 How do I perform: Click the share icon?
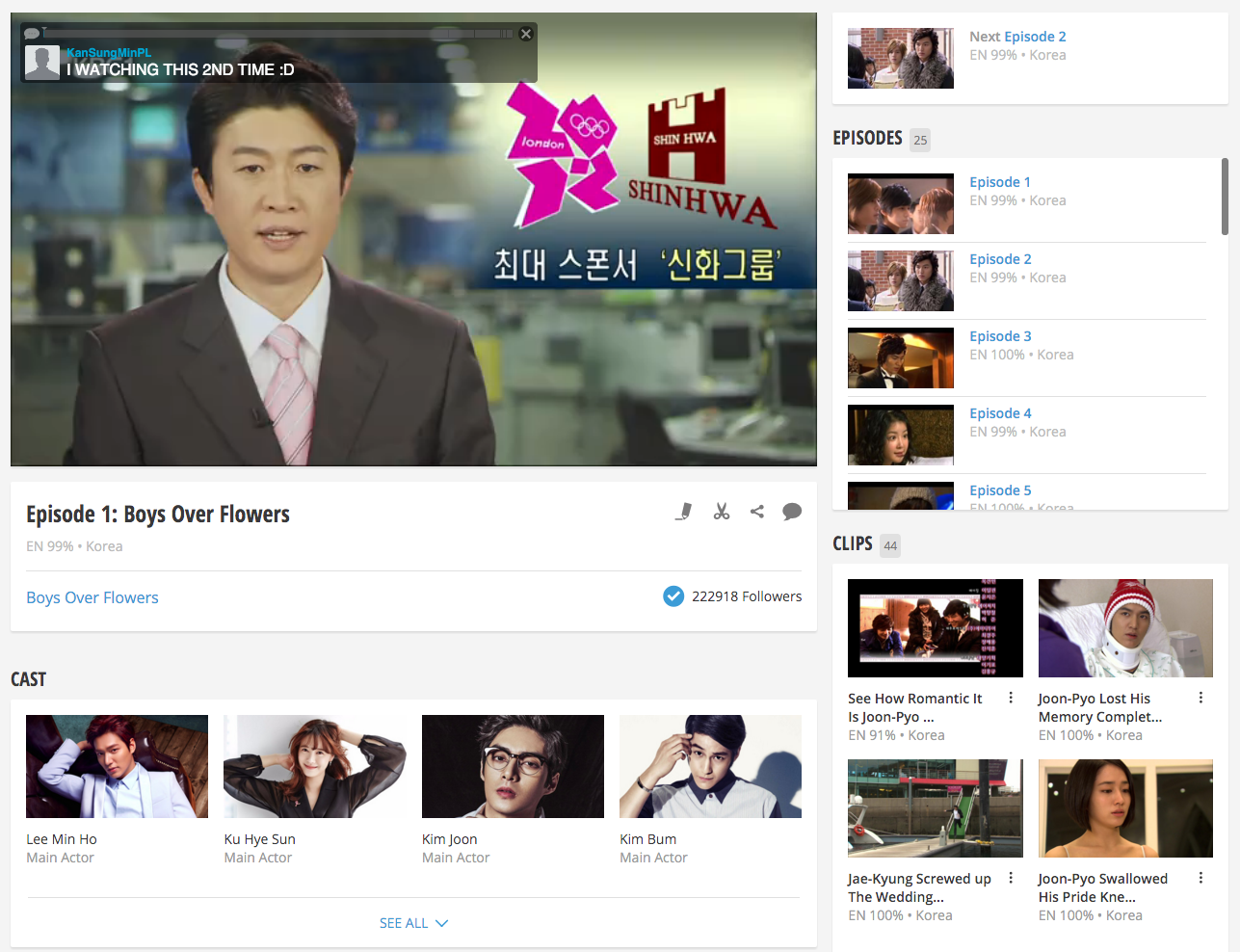(x=757, y=512)
